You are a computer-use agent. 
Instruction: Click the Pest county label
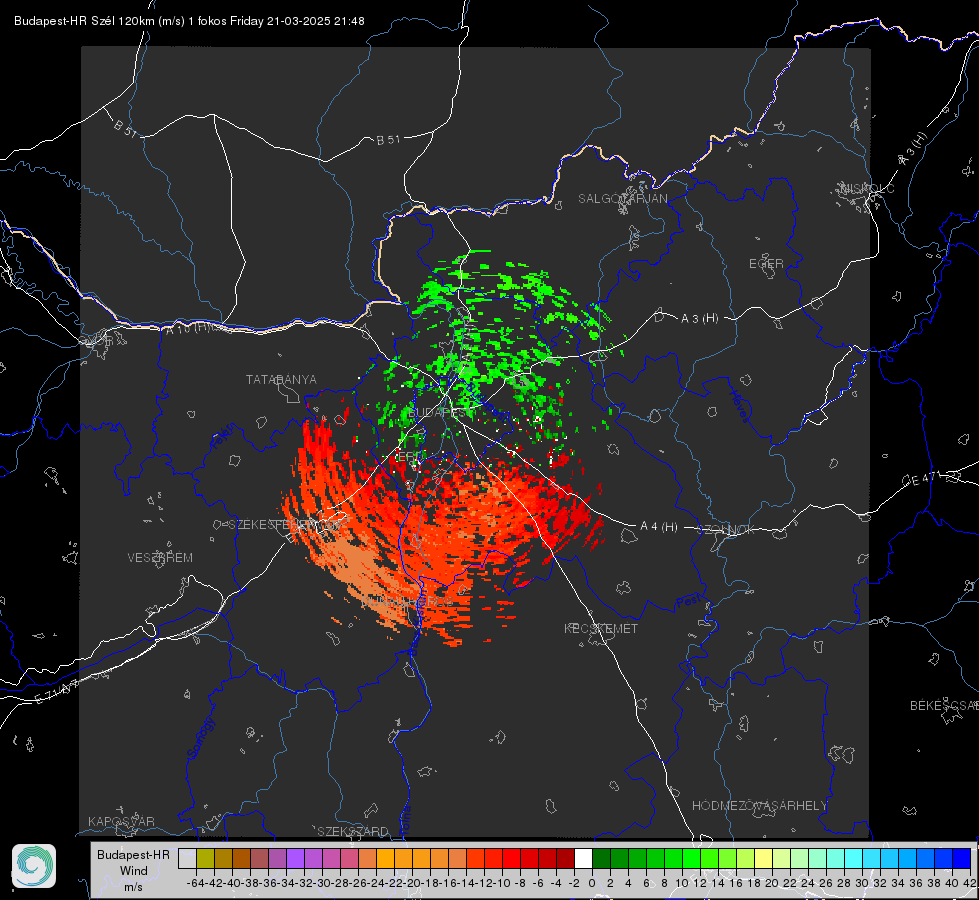click(688, 601)
